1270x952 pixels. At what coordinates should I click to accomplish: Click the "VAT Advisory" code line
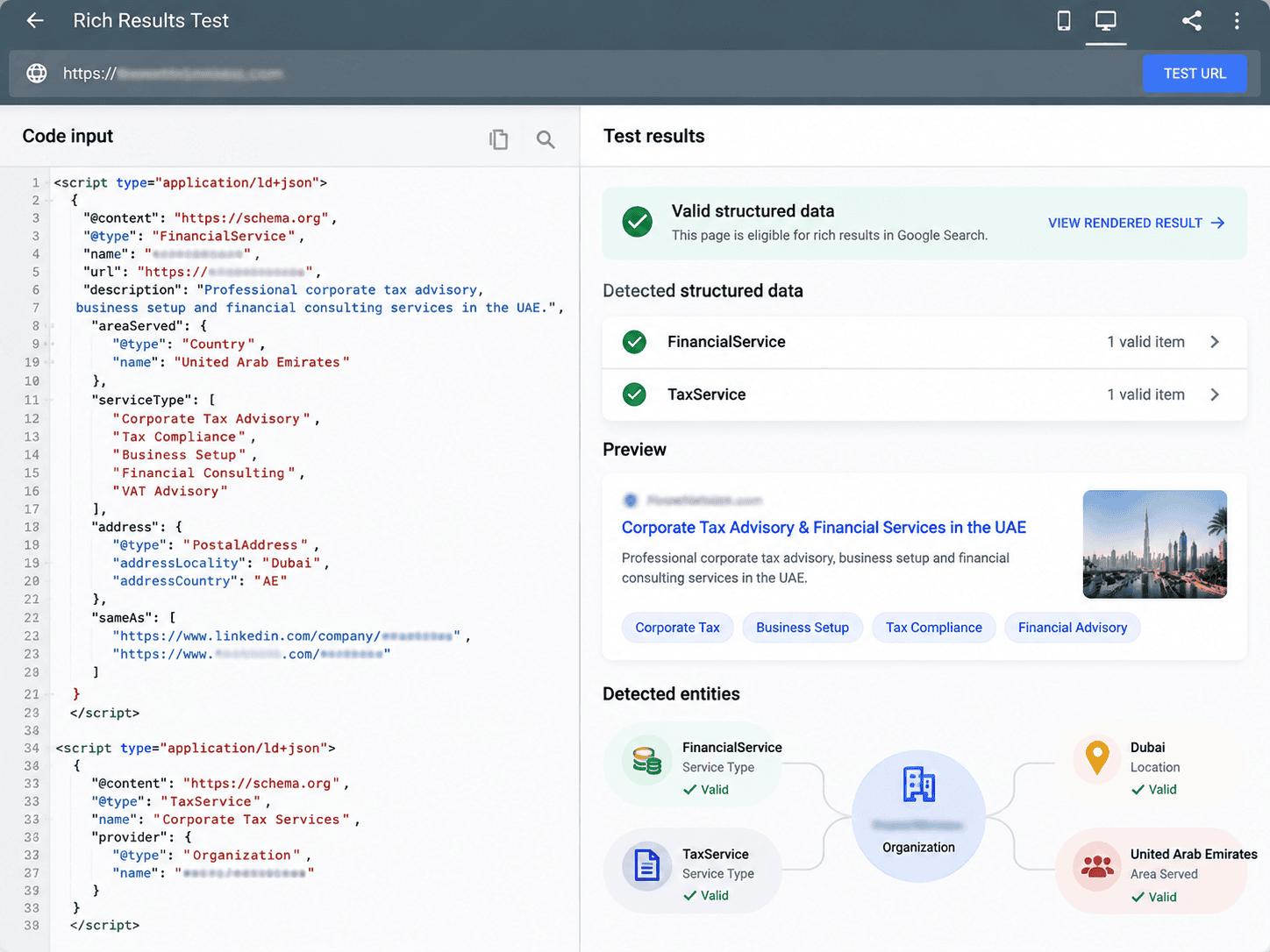169,491
